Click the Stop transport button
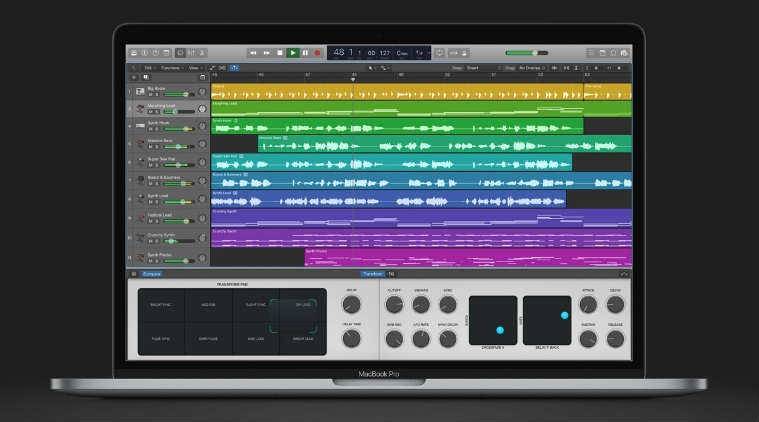 [x=280, y=52]
